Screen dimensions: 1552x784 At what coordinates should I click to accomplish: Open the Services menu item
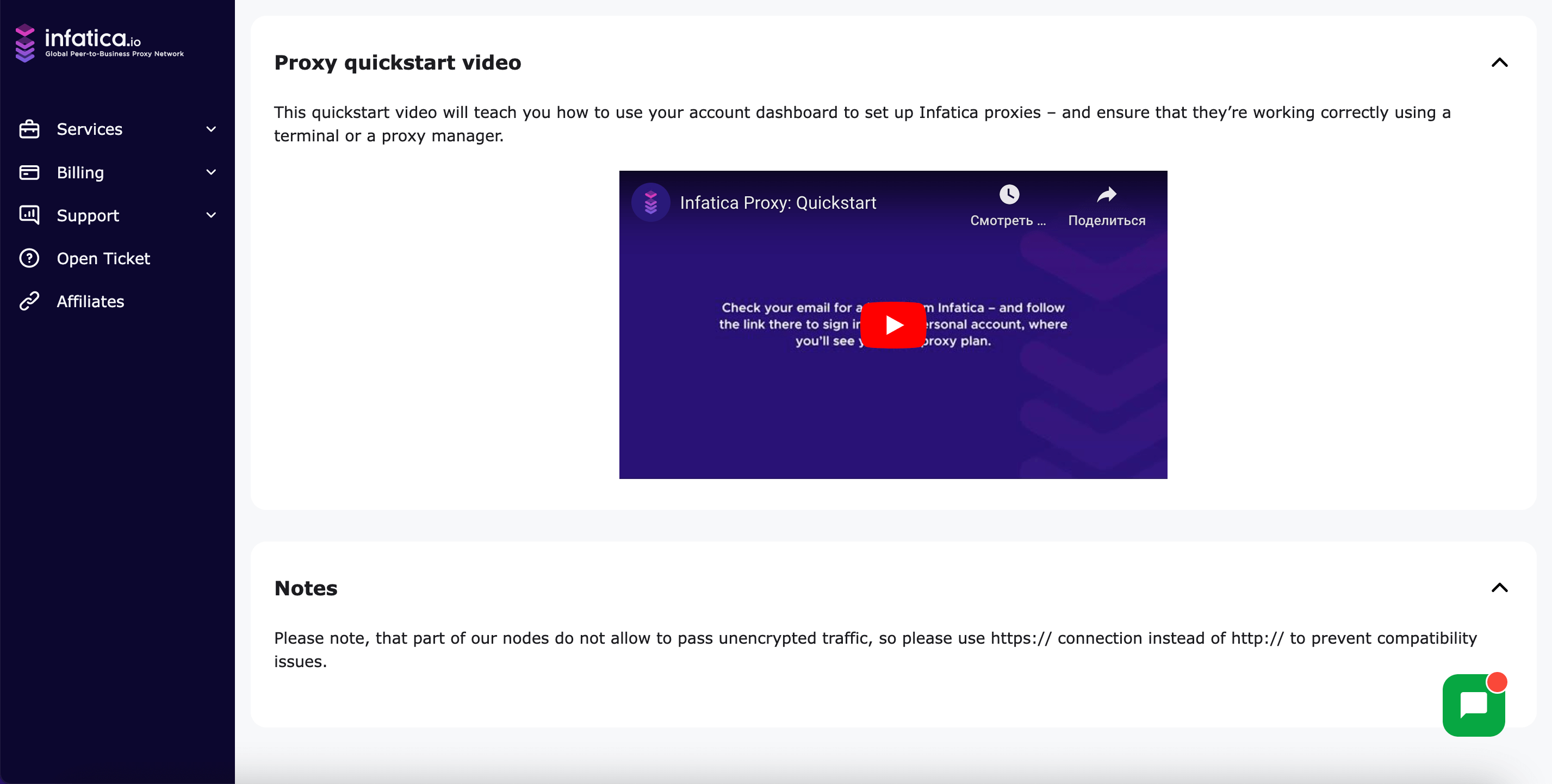click(117, 129)
